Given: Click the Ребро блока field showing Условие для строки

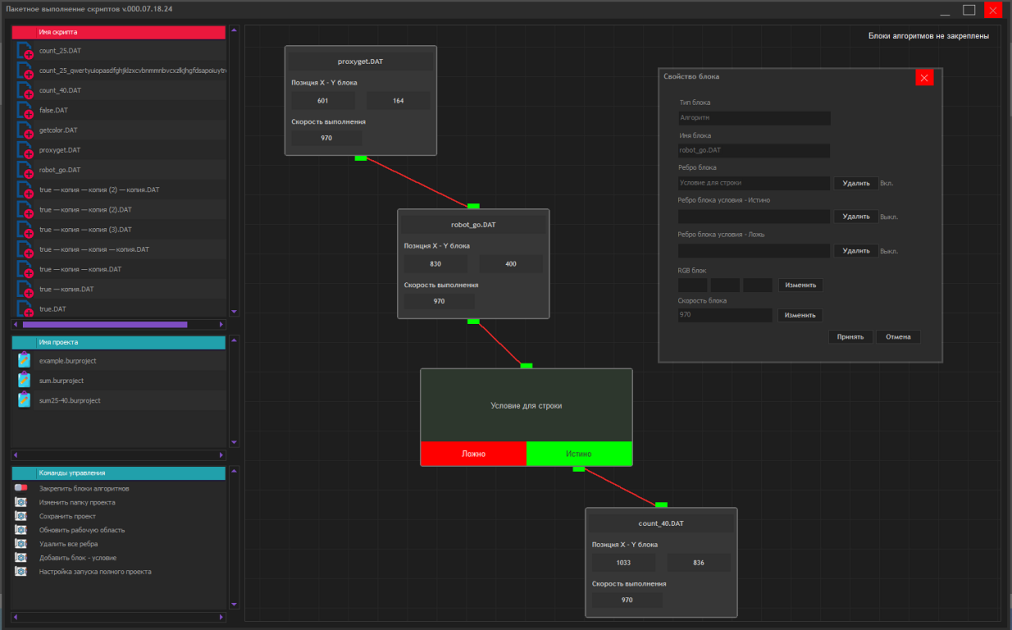Looking at the screenshot, I should point(754,183).
